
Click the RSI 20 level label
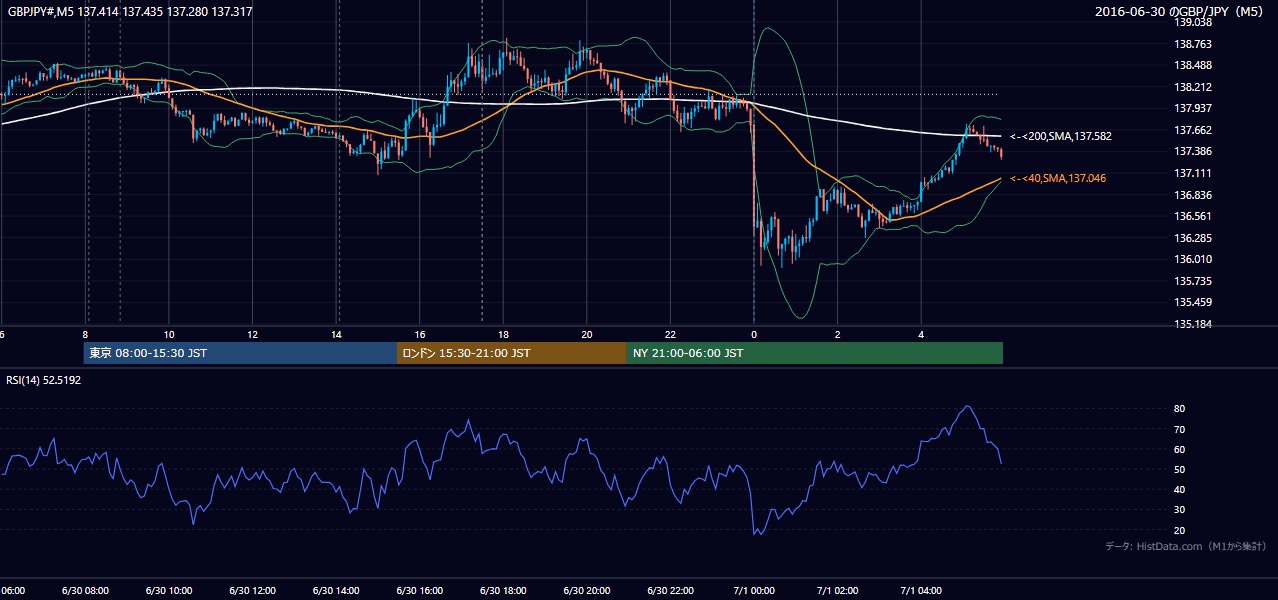[1180, 530]
